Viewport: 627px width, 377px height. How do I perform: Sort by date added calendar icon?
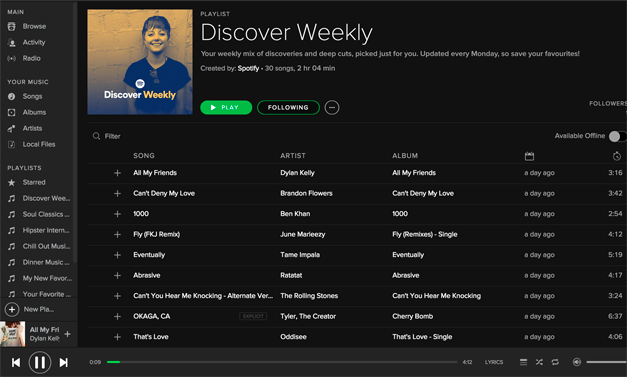[529, 156]
